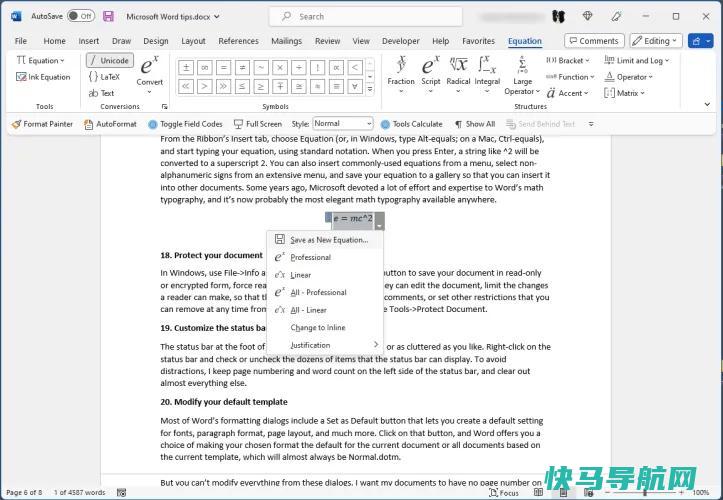Insert the greater-than-or-equal symbol
The width and height of the screenshot is (723, 500).
261,86
